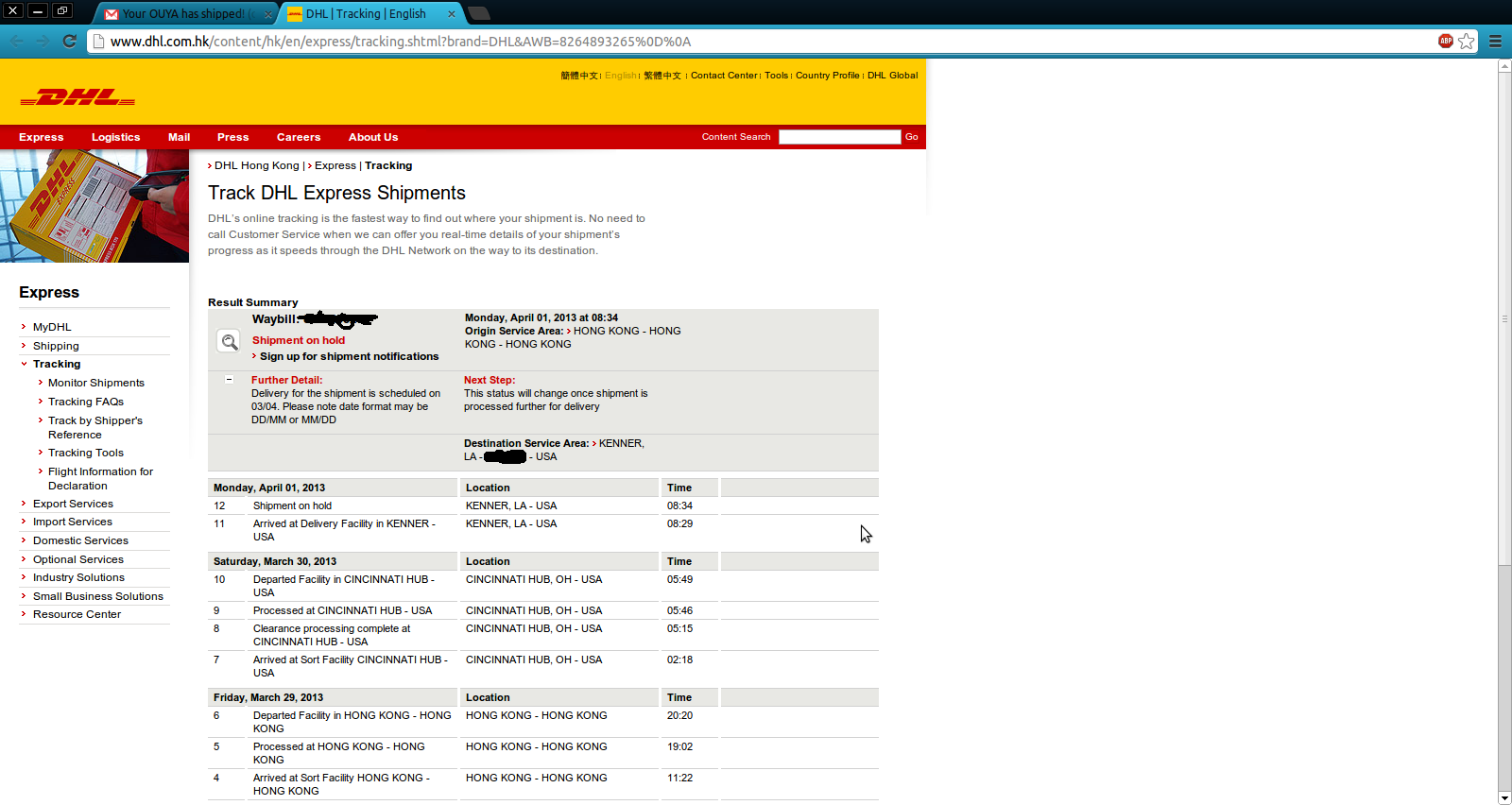This screenshot has width=1512, height=805.
Task: Click the scrollbar up arrow
Action: [x=1504, y=65]
